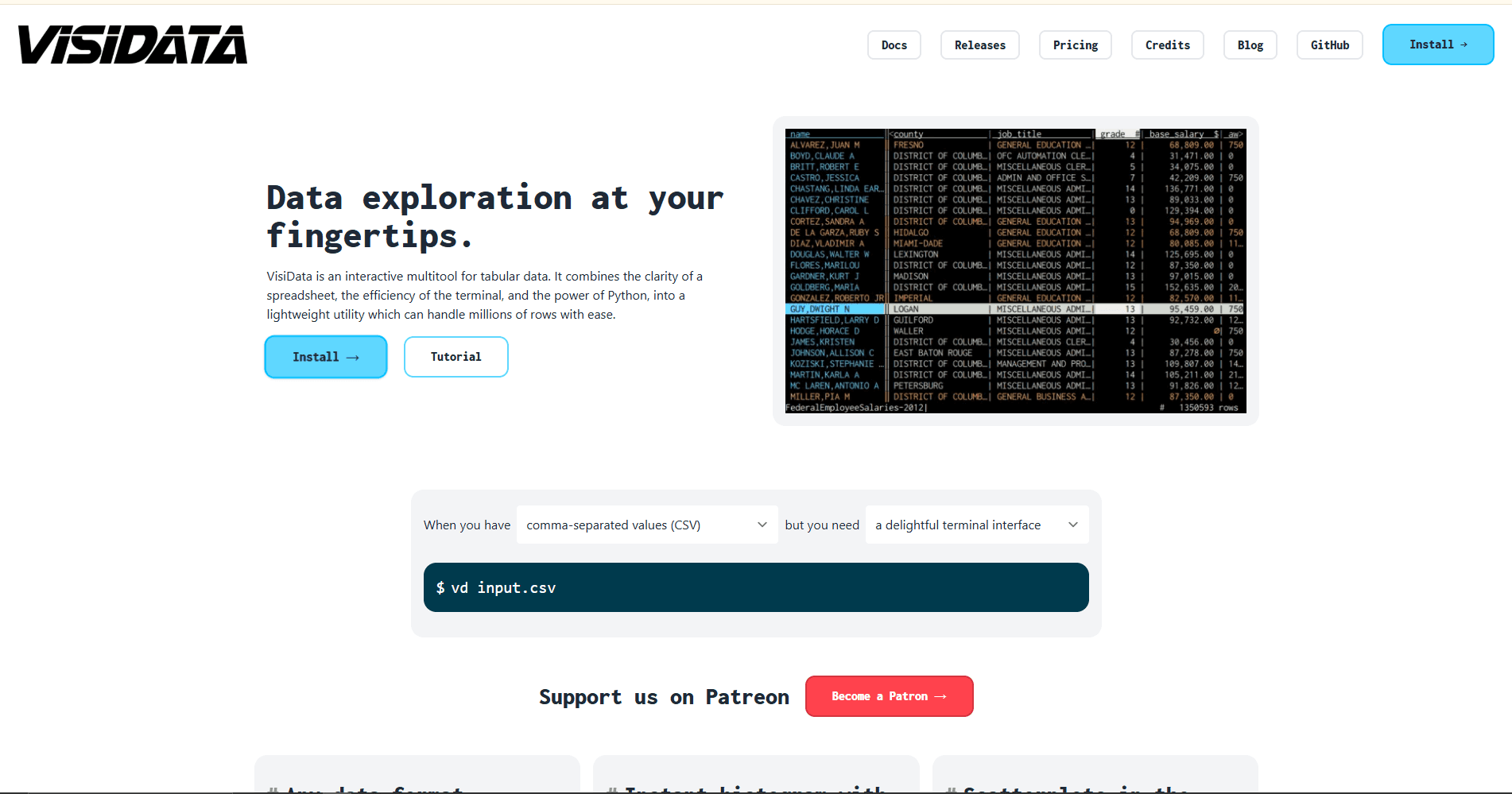Click the arrow icon in the hero Install button
Screen dimensions: 1512x794
tap(353, 358)
